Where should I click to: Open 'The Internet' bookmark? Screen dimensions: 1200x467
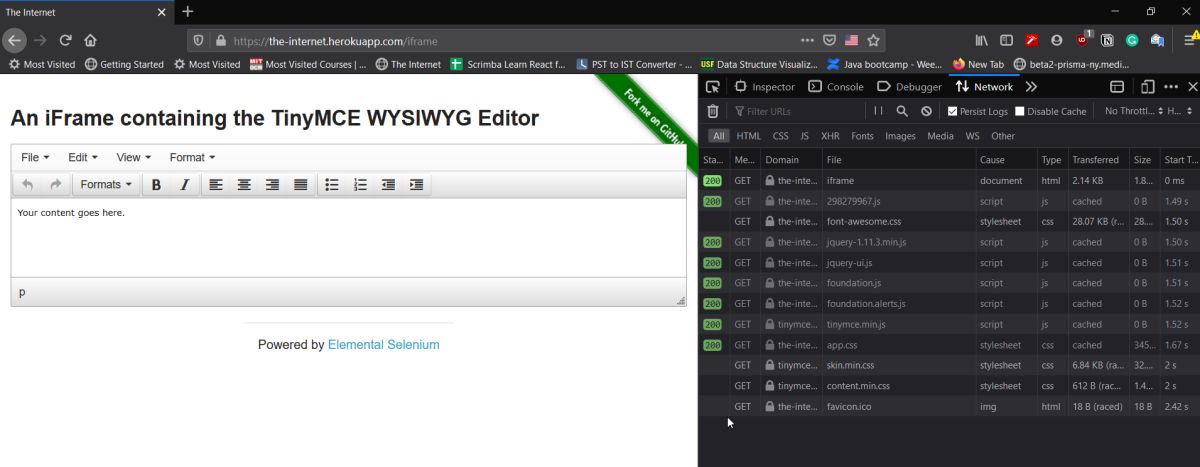coord(408,64)
